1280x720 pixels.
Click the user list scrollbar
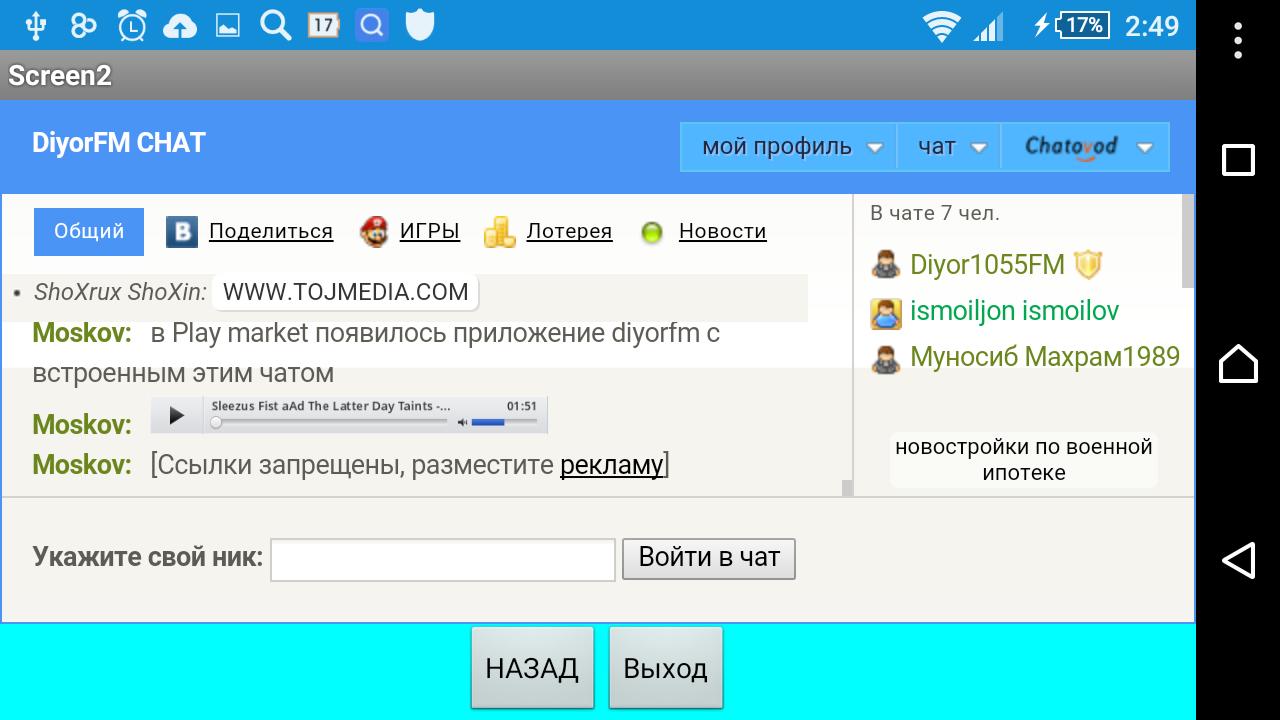click(1188, 241)
